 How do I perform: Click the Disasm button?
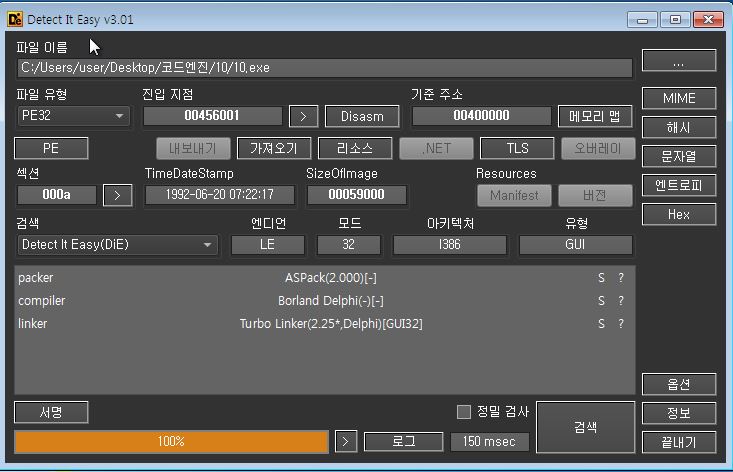pyautogui.click(x=362, y=116)
